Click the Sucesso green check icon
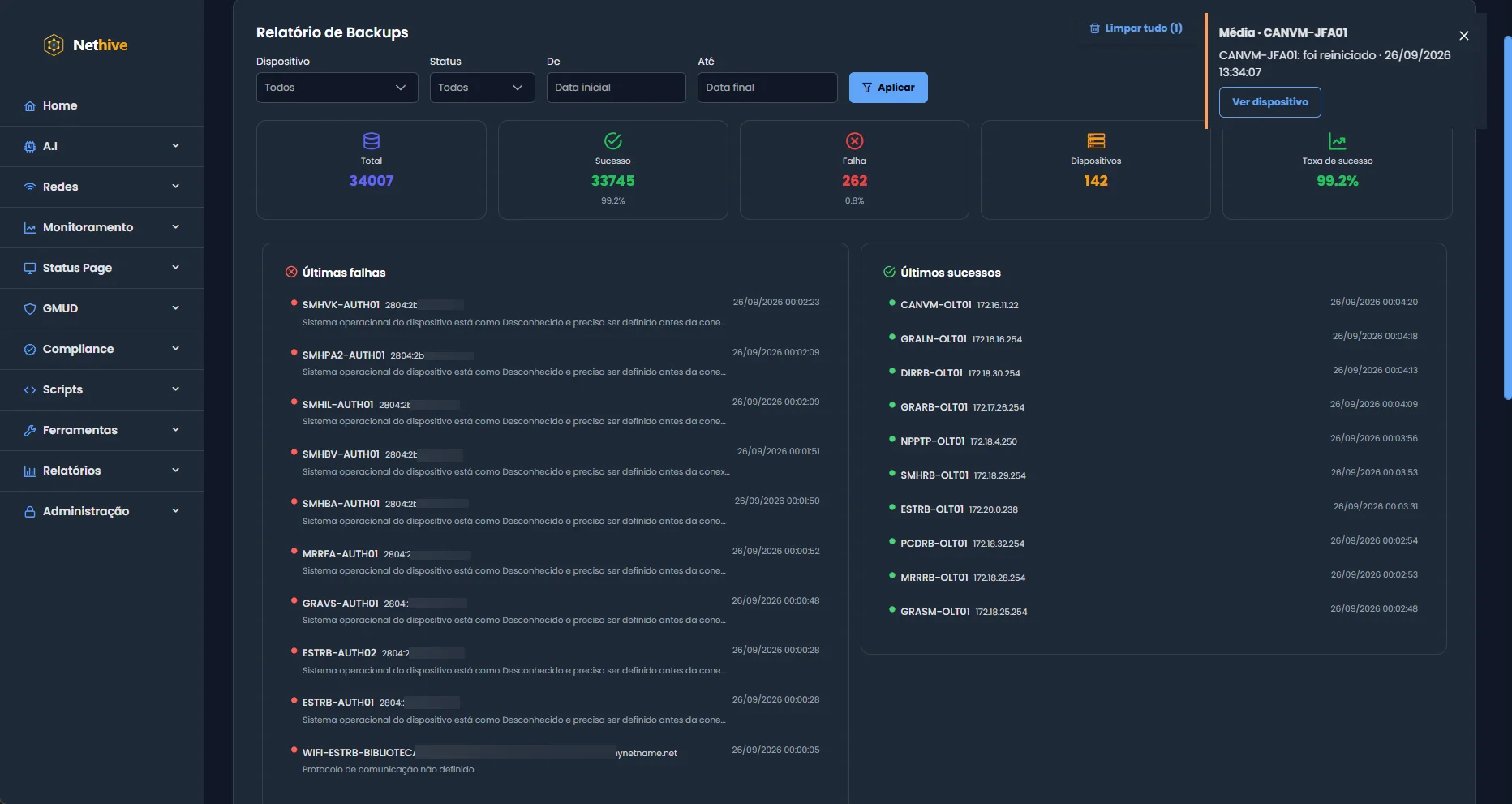 tap(613, 141)
